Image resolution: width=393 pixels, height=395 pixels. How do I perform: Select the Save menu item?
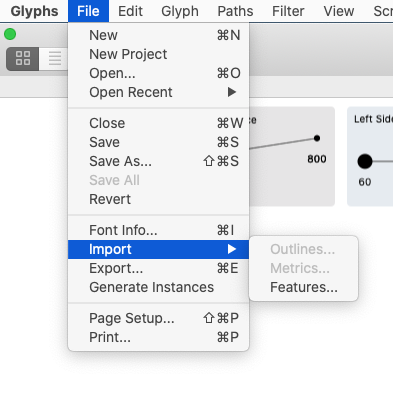(x=158, y=142)
